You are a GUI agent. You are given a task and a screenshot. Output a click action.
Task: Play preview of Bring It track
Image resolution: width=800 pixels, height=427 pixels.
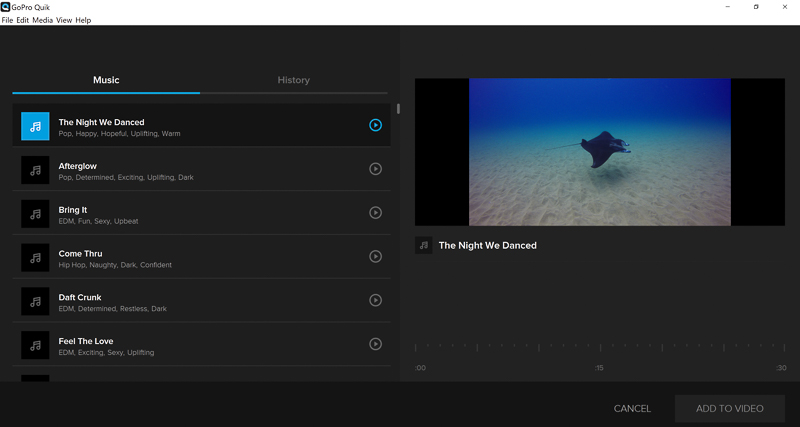click(375, 213)
